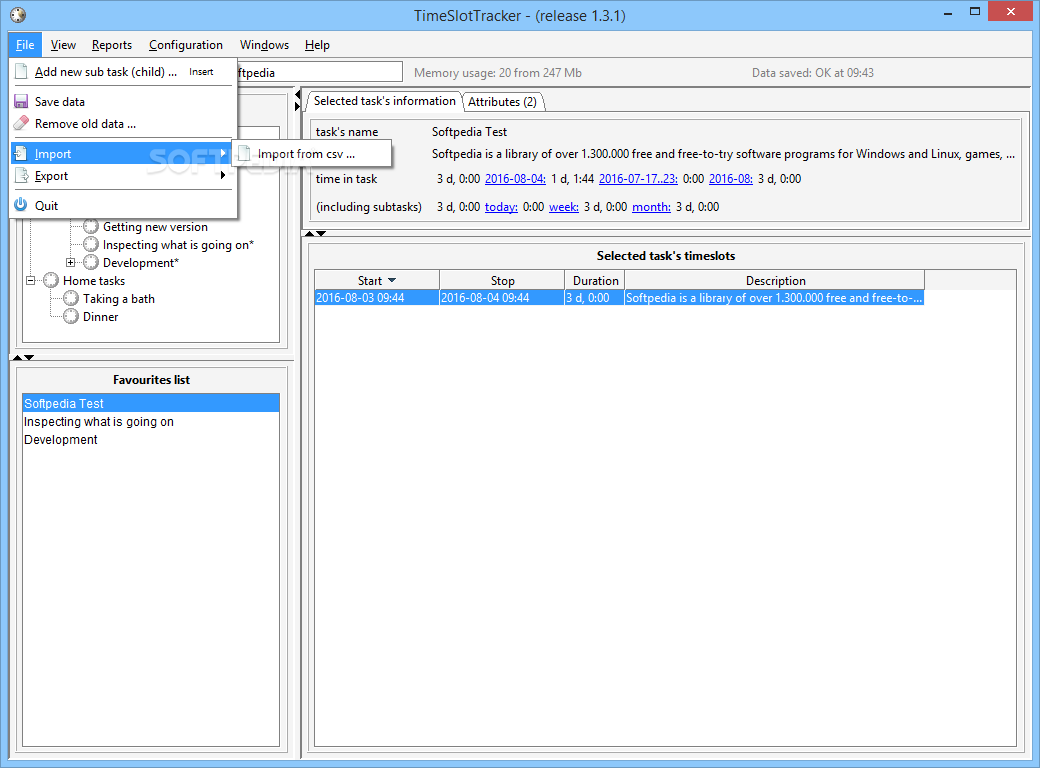Click the Import menu entry icon
Image resolution: width=1040 pixels, height=768 pixels.
21,153
